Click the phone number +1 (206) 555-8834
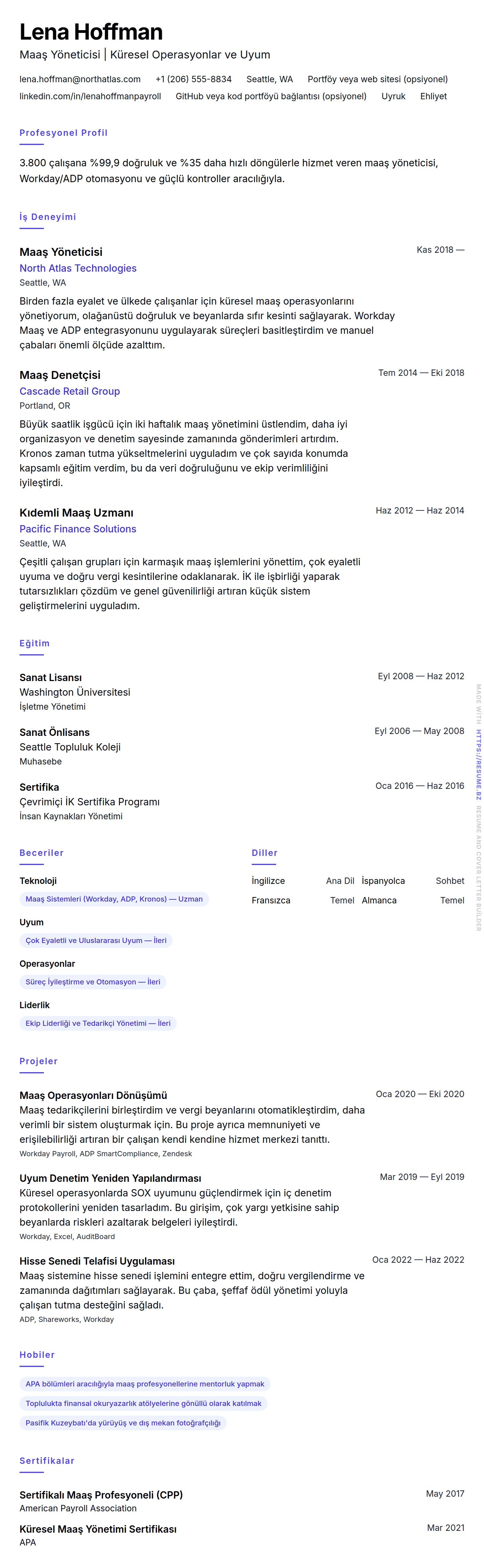 pyautogui.click(x=193, y=79)
